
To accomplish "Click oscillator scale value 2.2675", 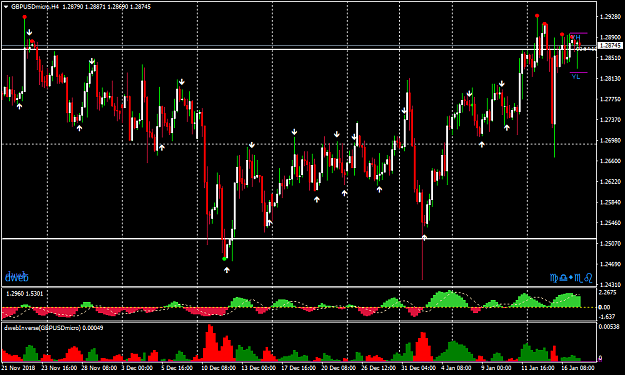I will click(607, 293).
